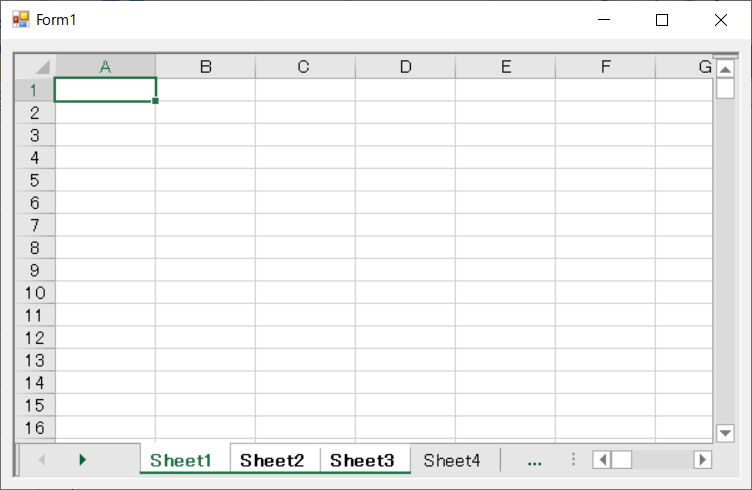This screenshot has height=490, width=752.
Task: Show more sheets via ellipsis button
Action: pos(534,461)
